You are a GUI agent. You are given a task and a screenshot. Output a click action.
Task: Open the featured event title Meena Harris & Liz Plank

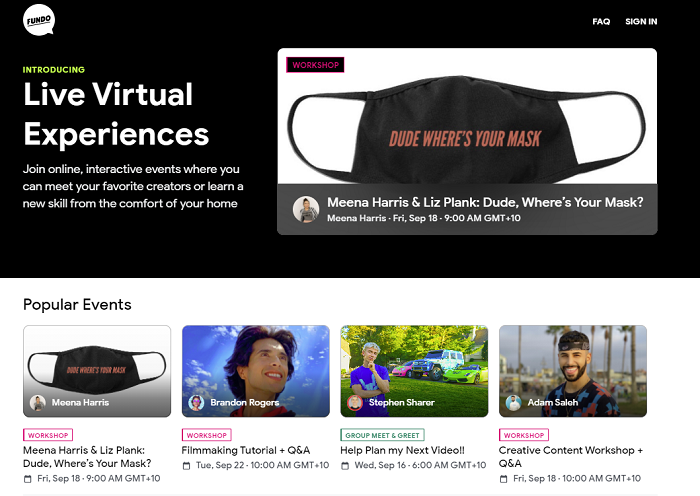485,202
